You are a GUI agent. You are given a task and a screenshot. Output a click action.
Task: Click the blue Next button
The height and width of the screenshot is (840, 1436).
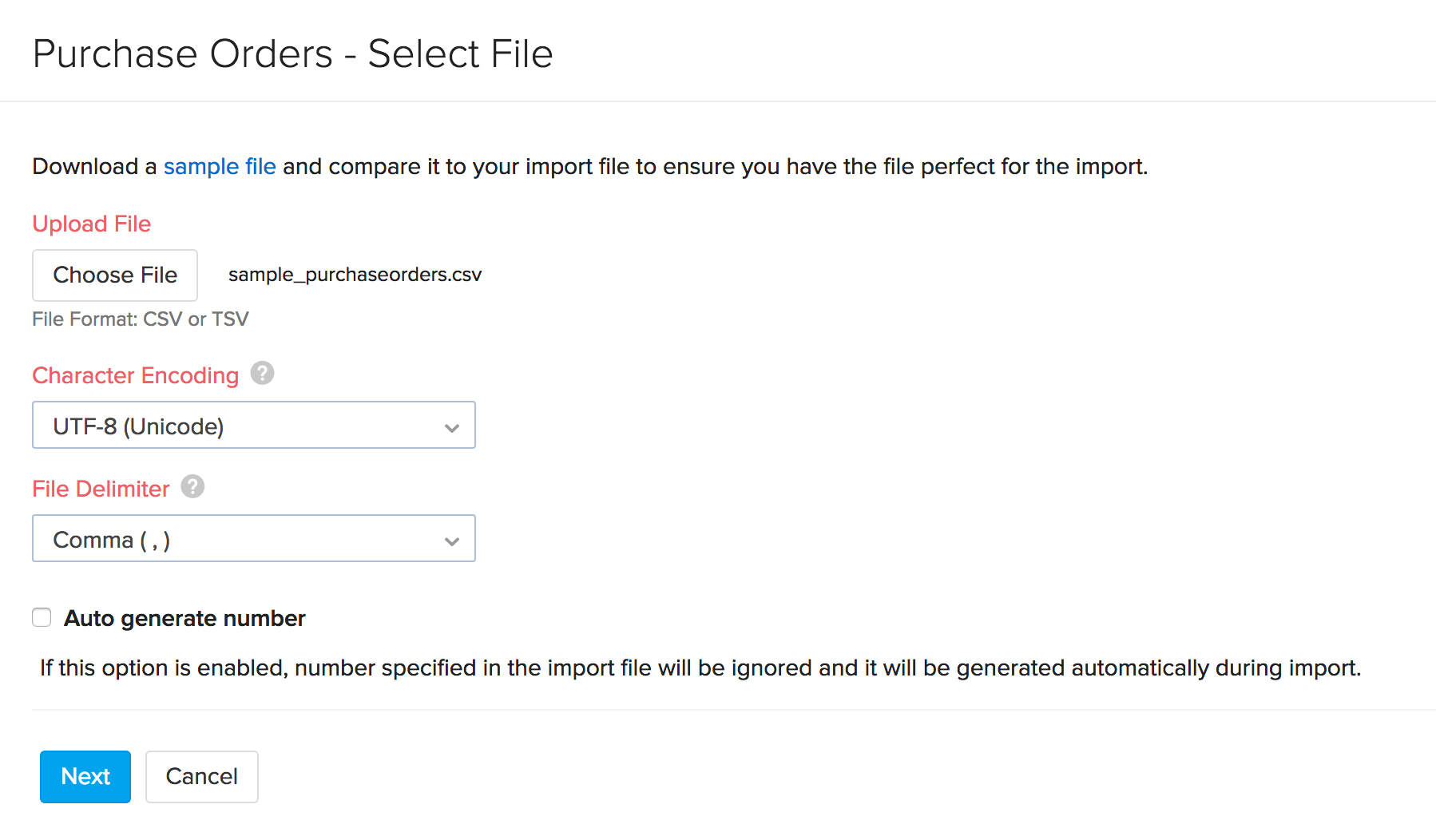[85, 776]
